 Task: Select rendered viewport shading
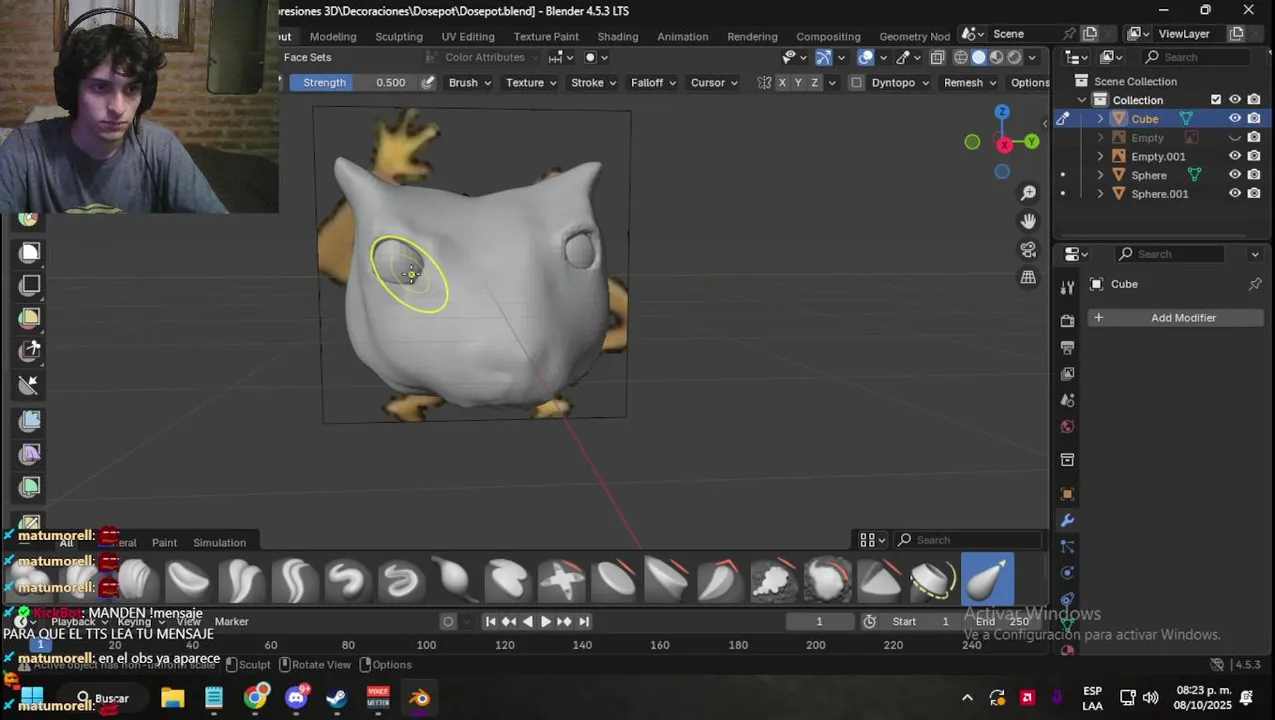pyautogui.click(x=1015, y=57)
